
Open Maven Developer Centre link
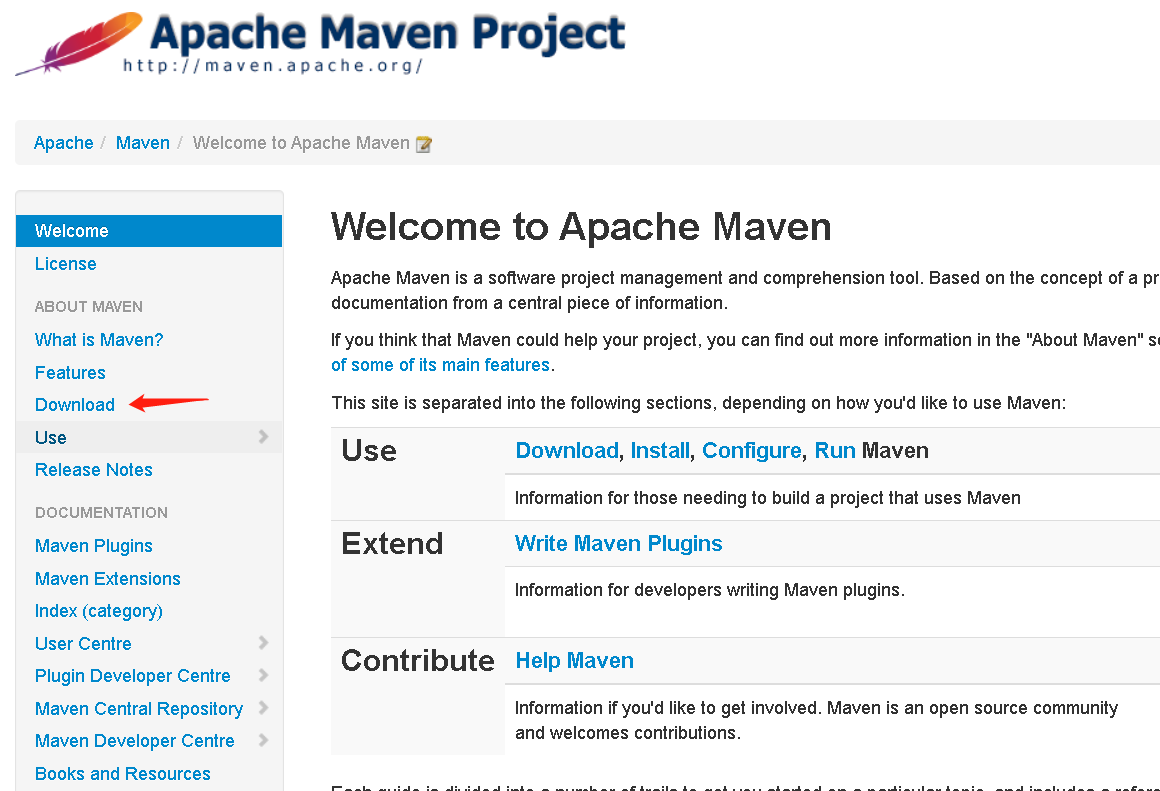pyautogui.click(x=135, y=741)
